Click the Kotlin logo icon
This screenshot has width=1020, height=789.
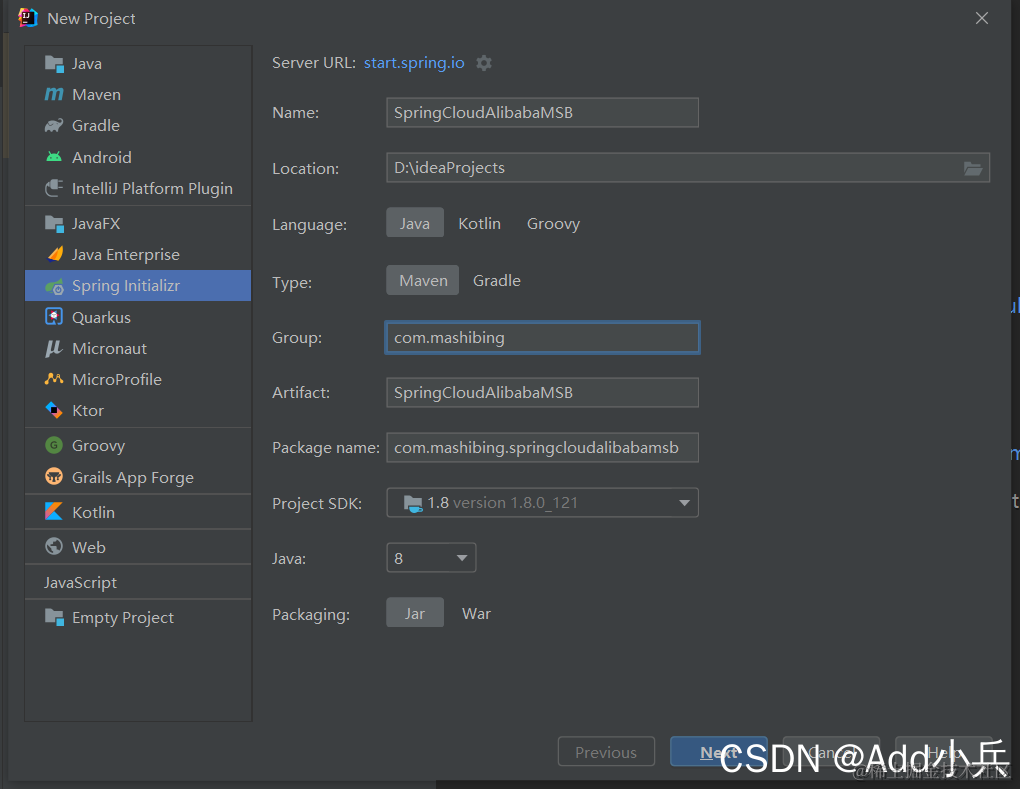click(x=54, y=511)
